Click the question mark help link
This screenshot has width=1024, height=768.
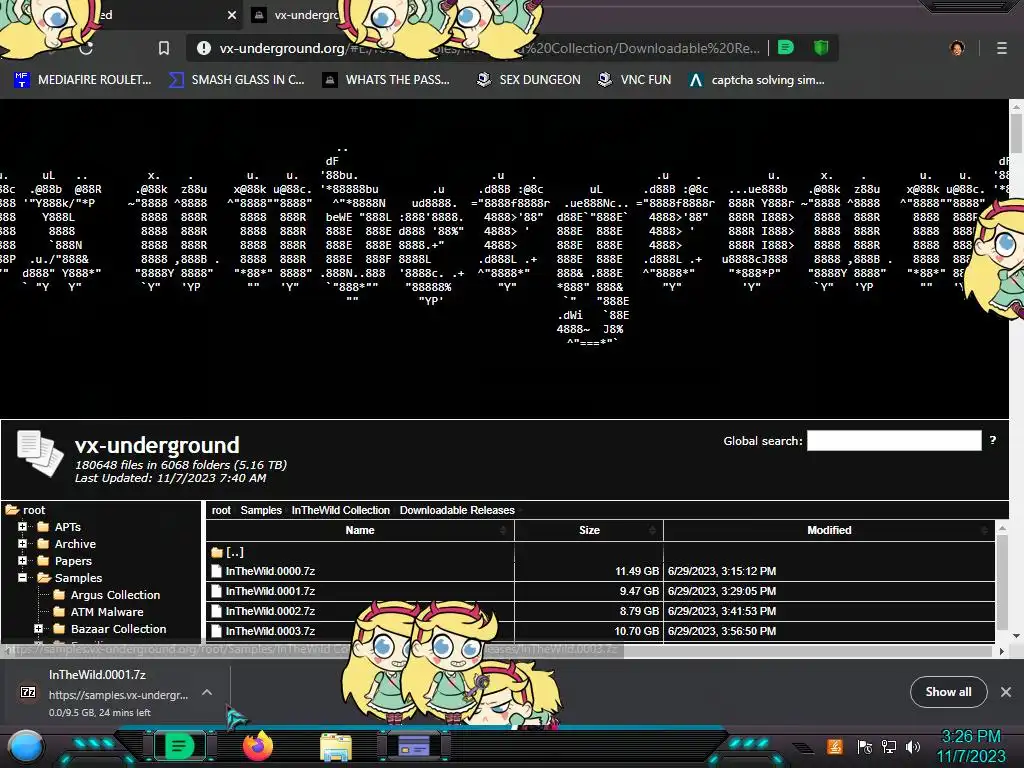click(x=993, y=440)
